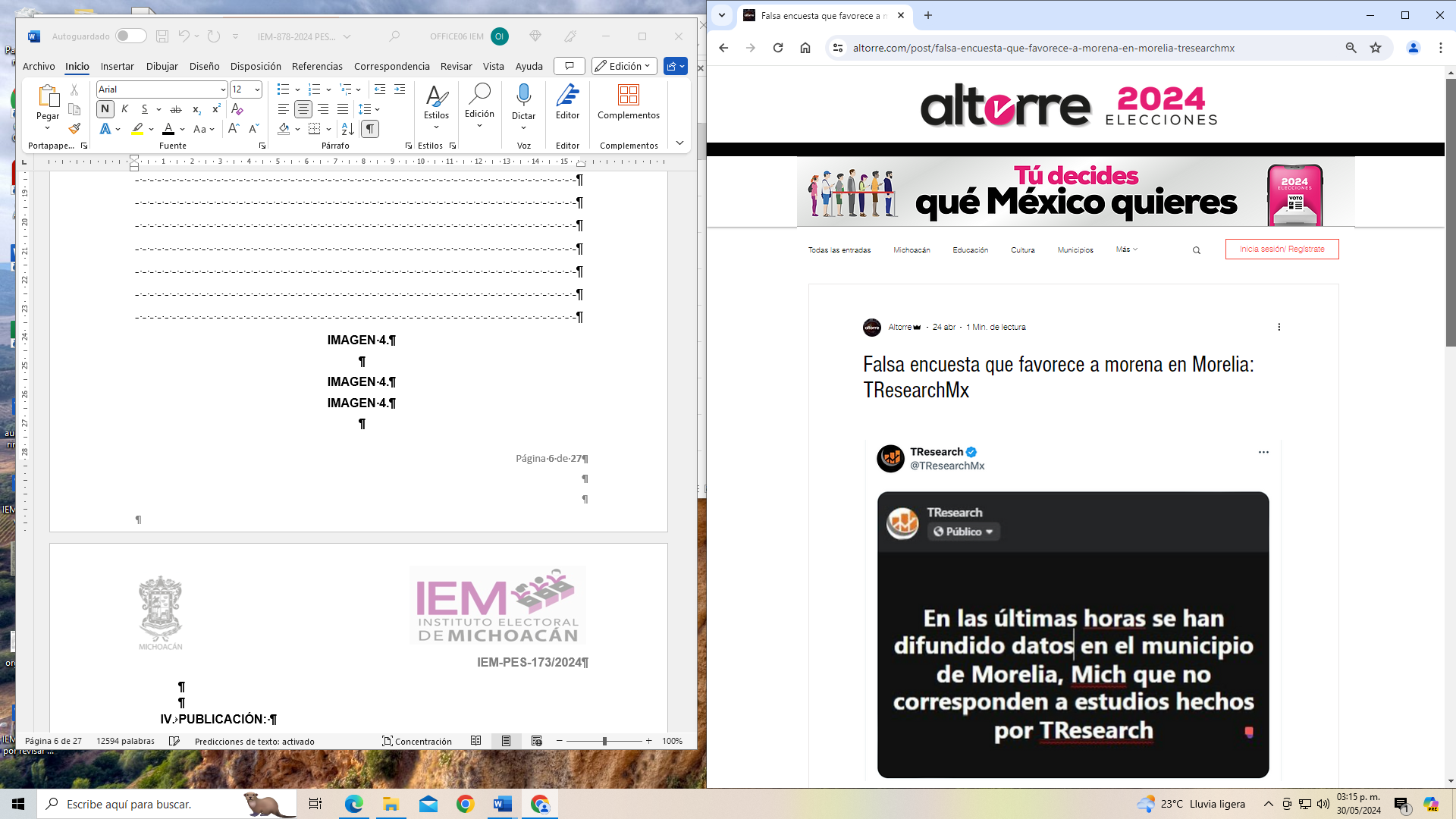1456x819 pixels.
Task: Open the Vista tab
Action: coord(493,66)
